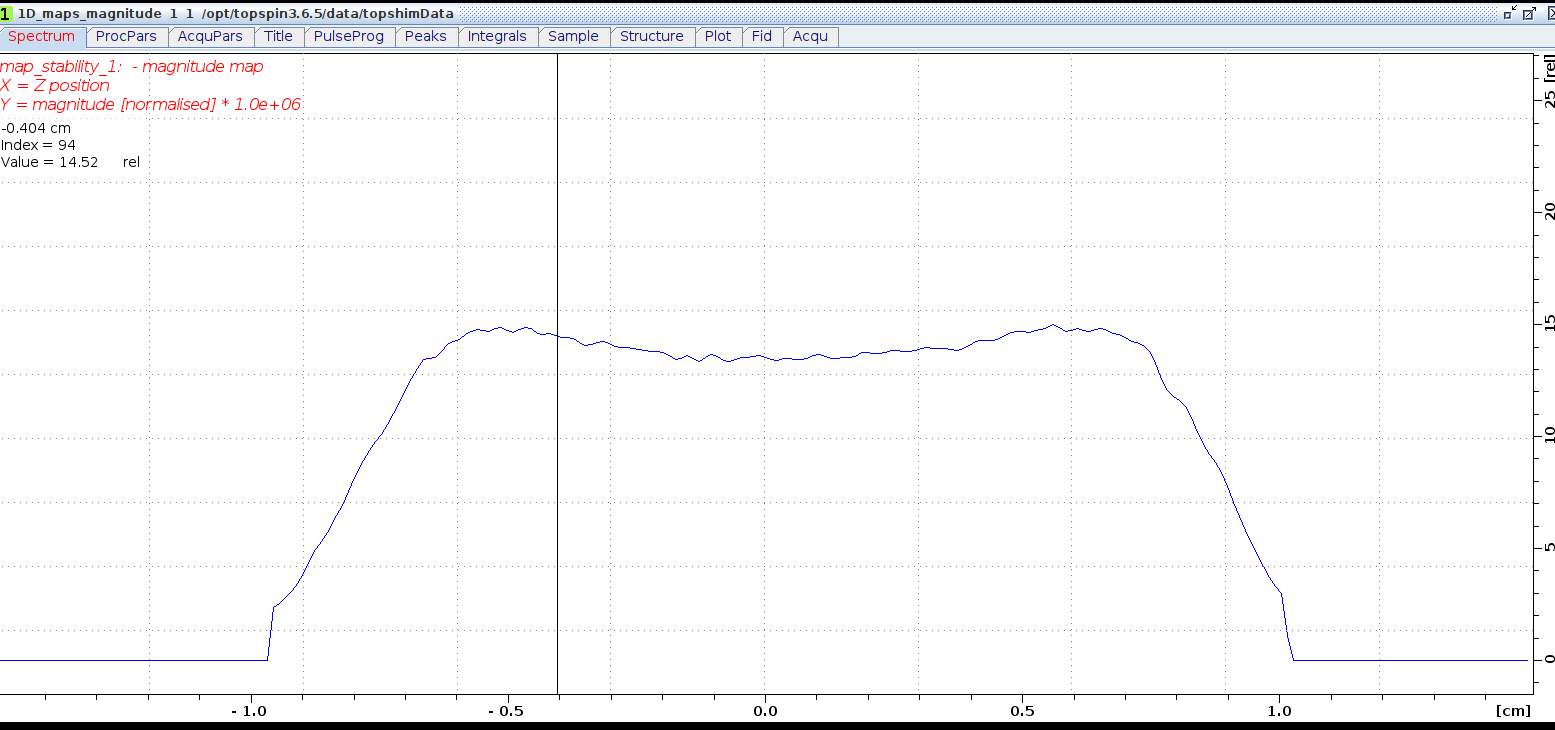Screen dimensions: 1555x730
Task: Maximize the dataset window with the expand-arrow icon
Action: click(1528, 14)
